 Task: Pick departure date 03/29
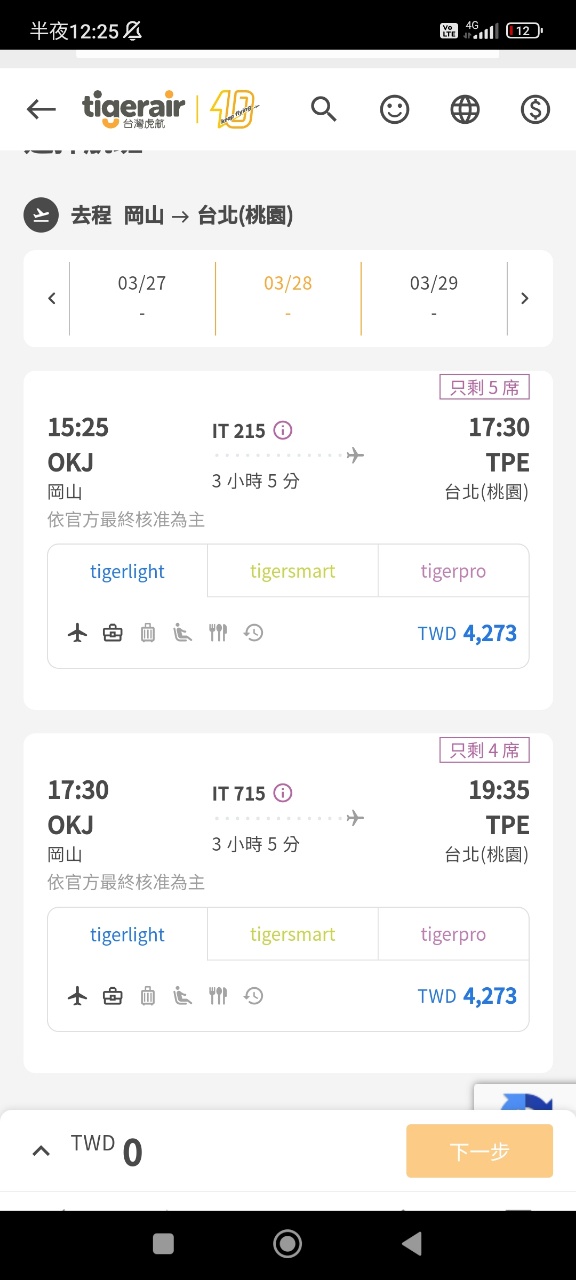(x=434, y=298)
